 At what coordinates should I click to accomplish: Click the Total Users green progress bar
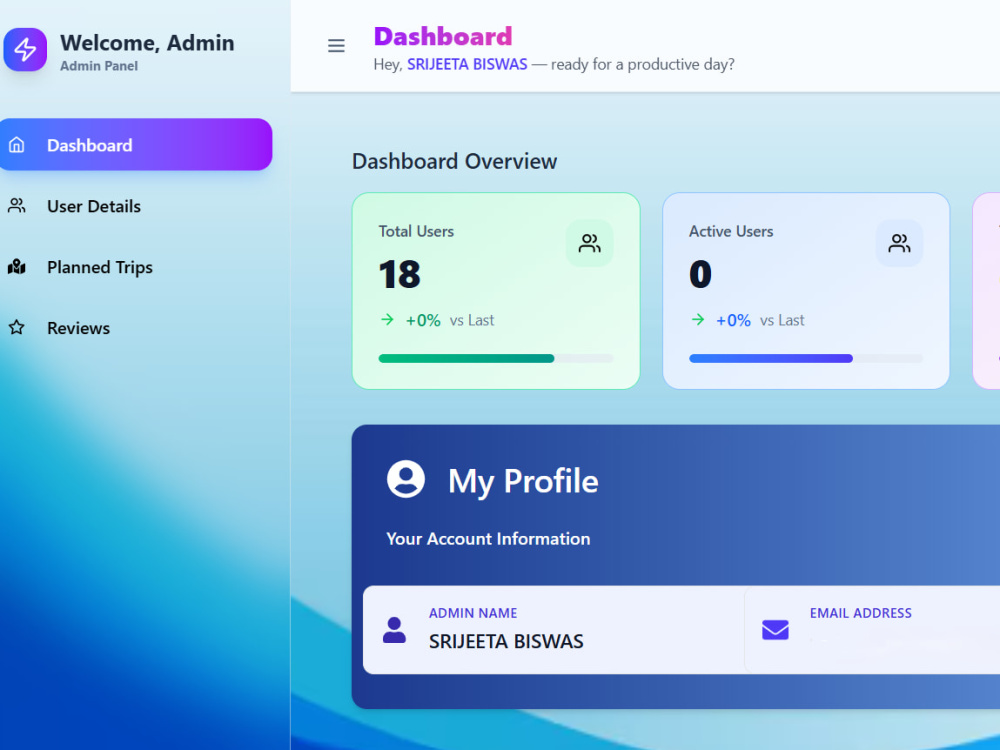click(496, 358)
